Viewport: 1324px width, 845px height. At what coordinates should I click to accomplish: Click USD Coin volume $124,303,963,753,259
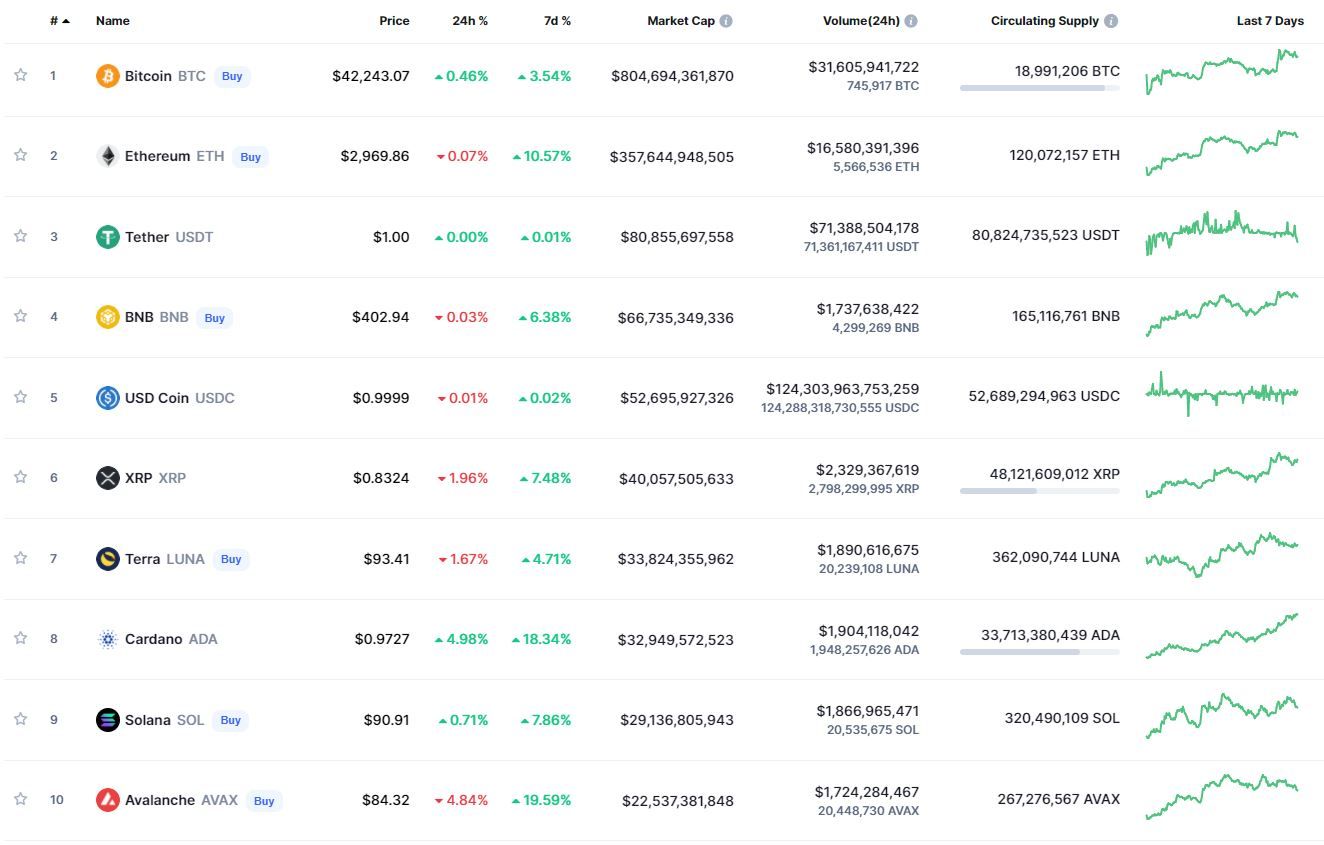click(843, 389)
